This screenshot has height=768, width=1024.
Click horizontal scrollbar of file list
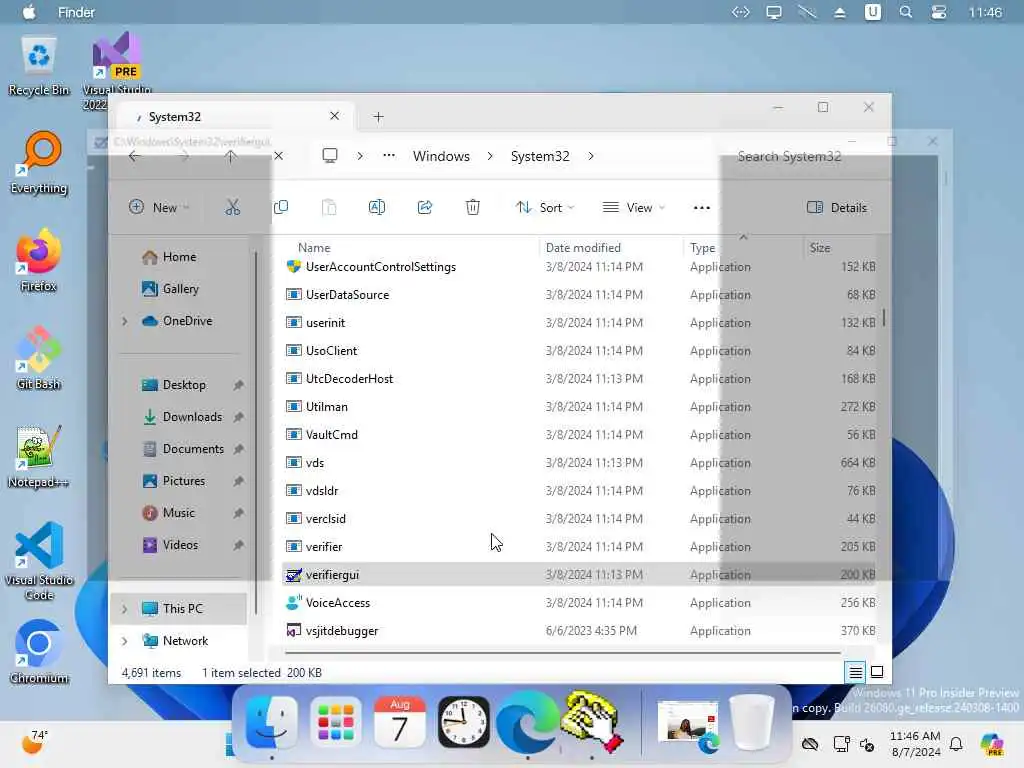562,652
